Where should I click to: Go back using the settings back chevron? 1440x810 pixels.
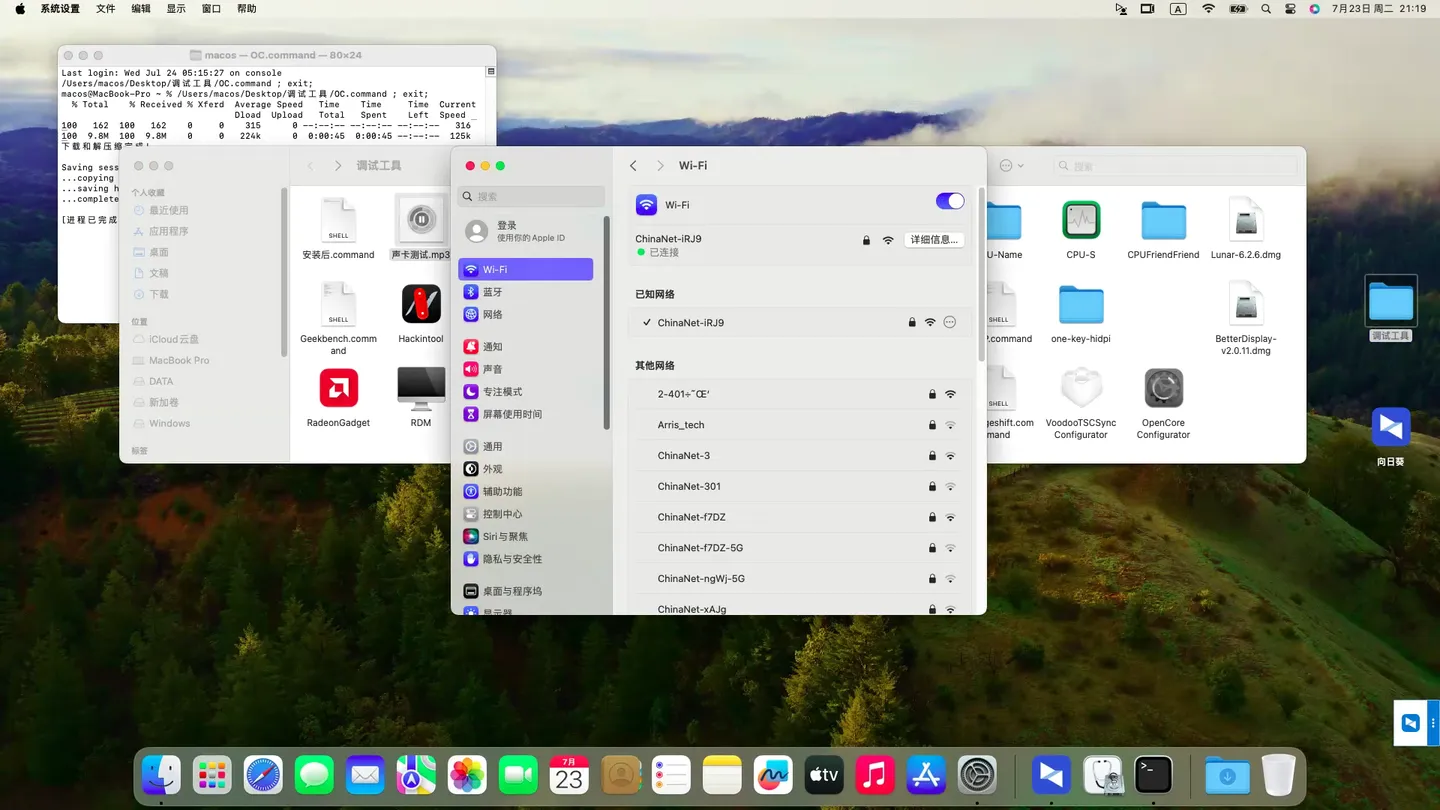pos(633,166)
